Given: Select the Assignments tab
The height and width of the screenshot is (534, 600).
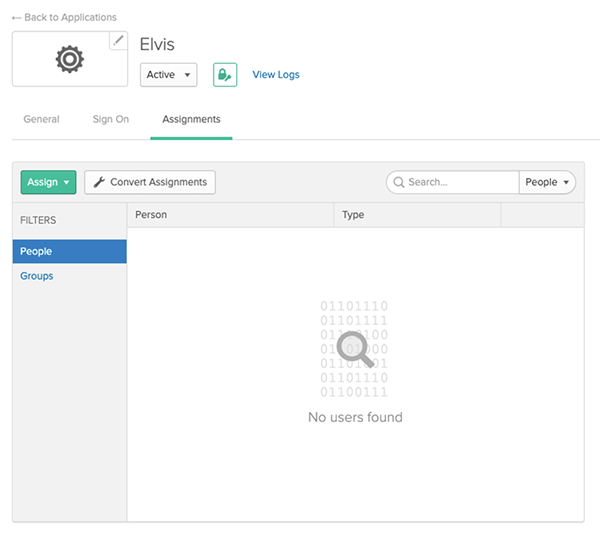Looking at the screenshot, I should click(191, 119).
